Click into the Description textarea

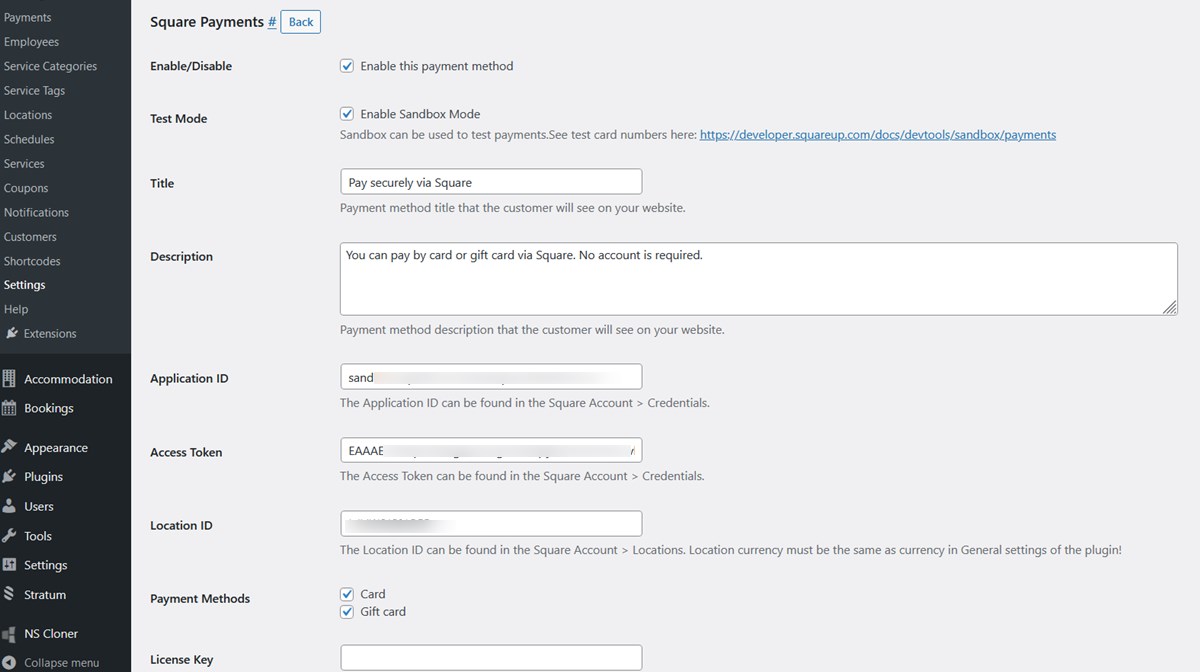coord(758,279)
